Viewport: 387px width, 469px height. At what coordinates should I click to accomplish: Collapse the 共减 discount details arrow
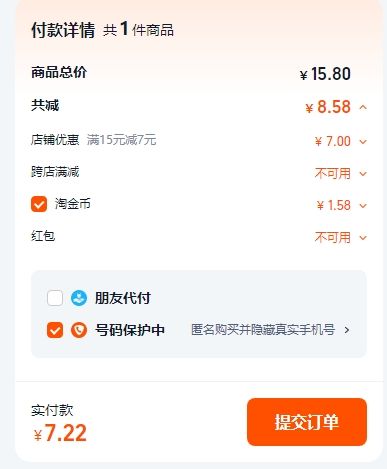pos(363,107)
